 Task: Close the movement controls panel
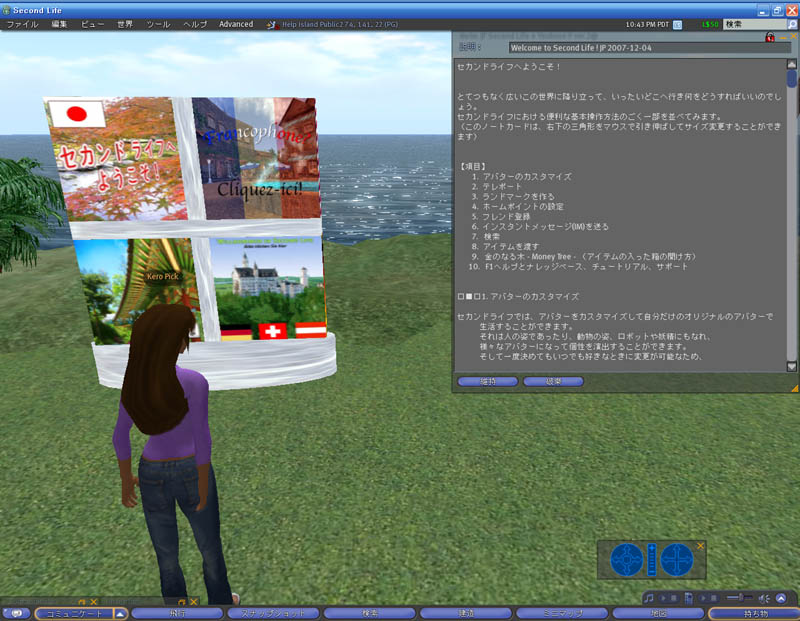pyautogui.click(x=701, y=546)
